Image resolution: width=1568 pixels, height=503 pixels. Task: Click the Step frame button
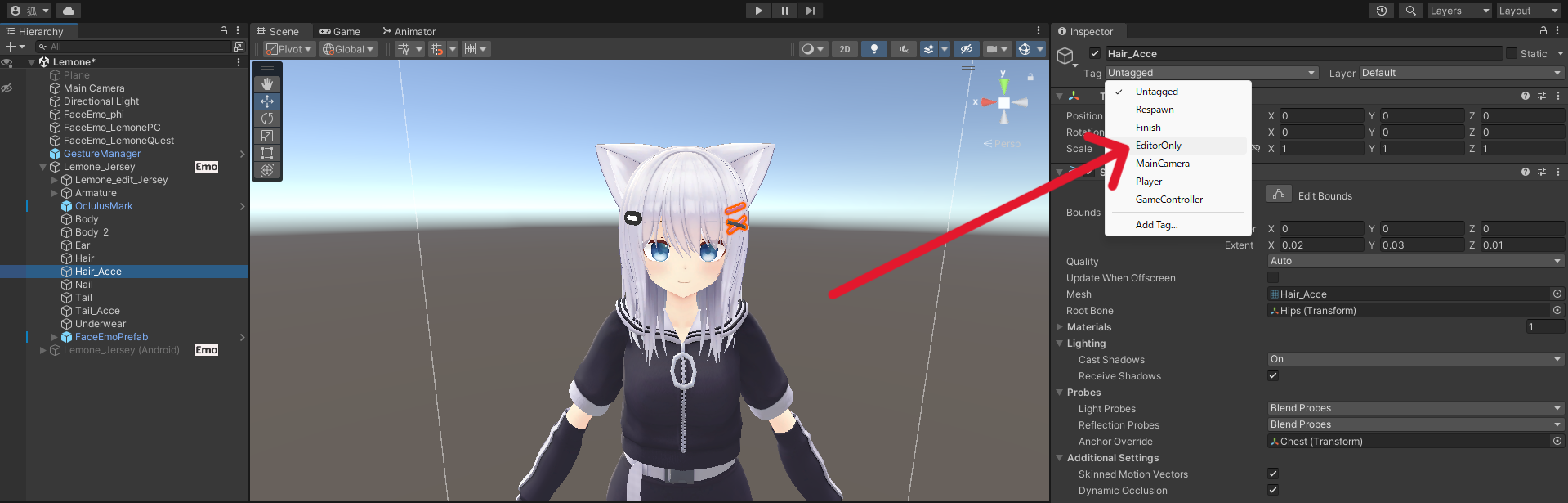coord(810,11)
